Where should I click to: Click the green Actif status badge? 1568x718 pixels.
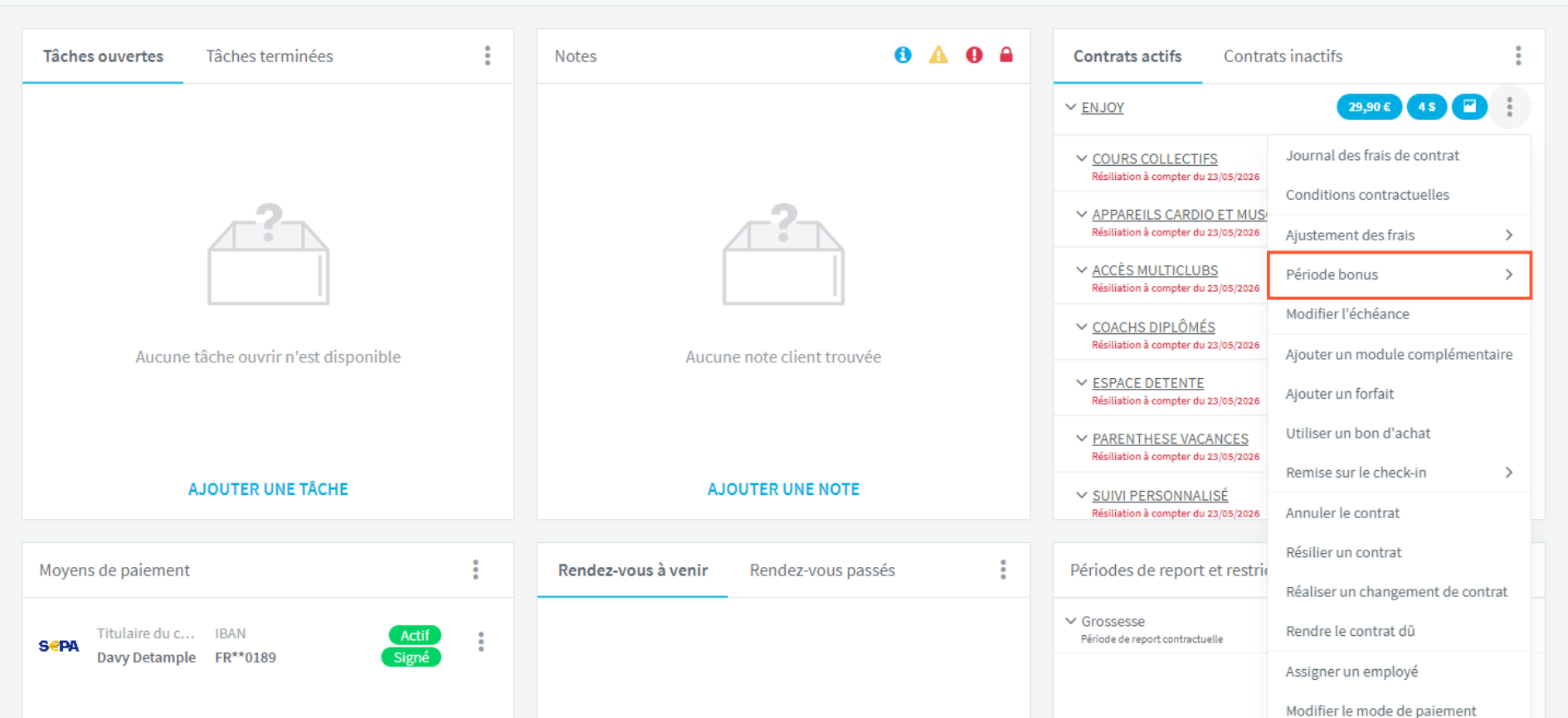(415, 635)
